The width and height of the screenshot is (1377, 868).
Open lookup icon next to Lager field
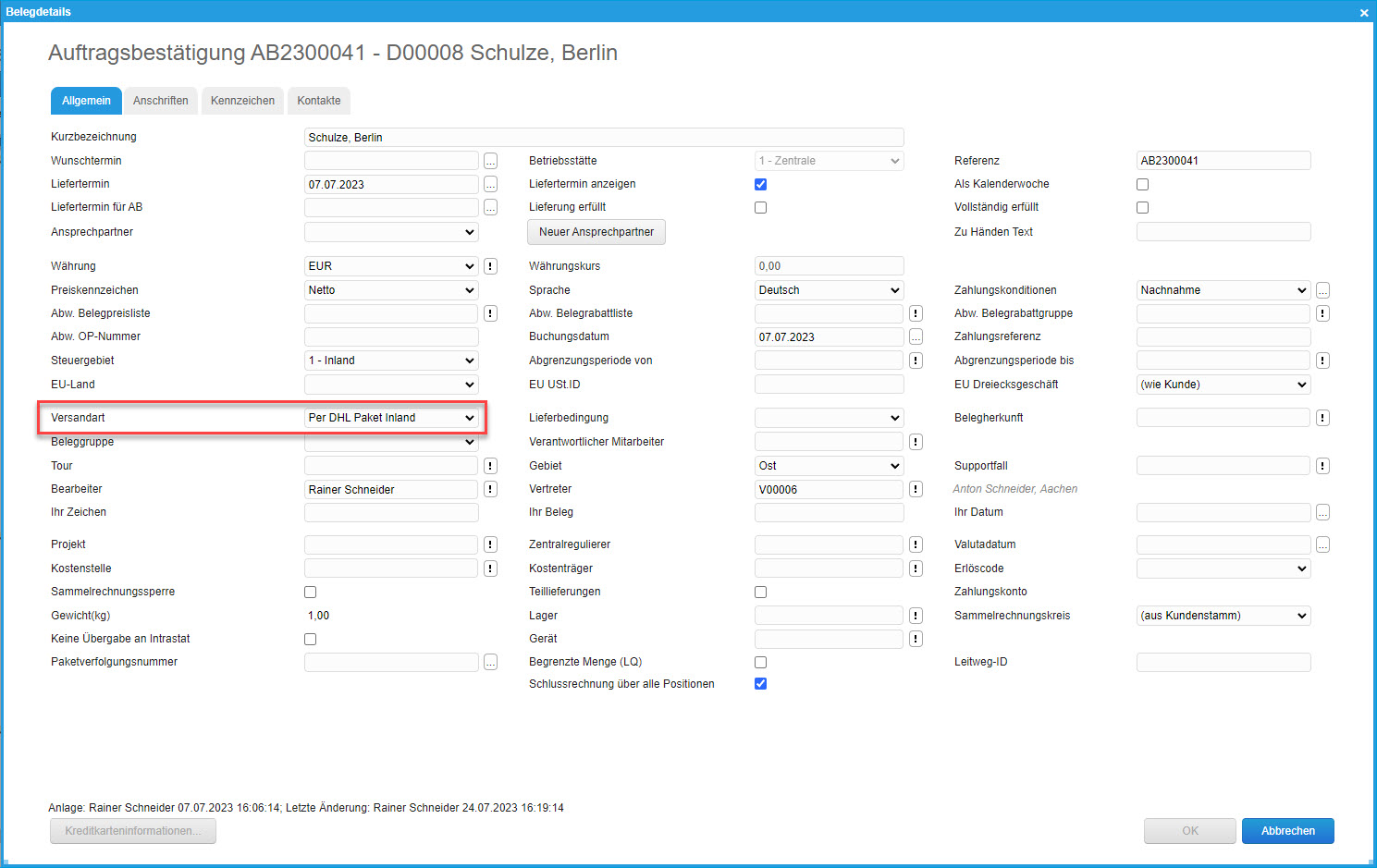click(916, 616)
